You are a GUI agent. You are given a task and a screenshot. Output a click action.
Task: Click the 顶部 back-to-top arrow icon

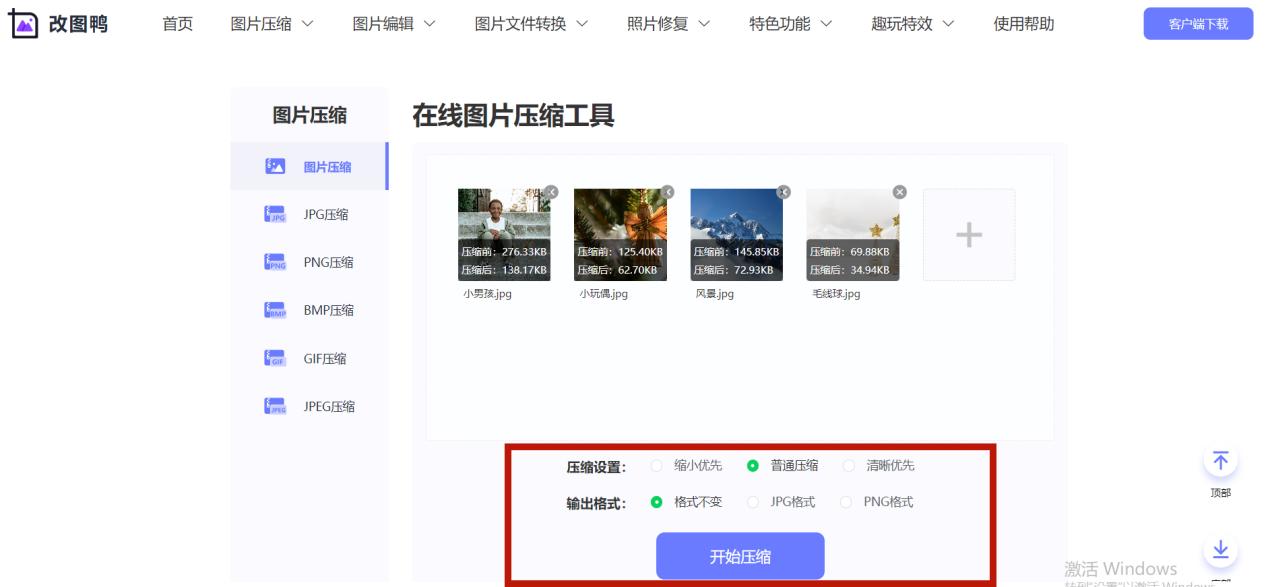[x=1221, y=462]
